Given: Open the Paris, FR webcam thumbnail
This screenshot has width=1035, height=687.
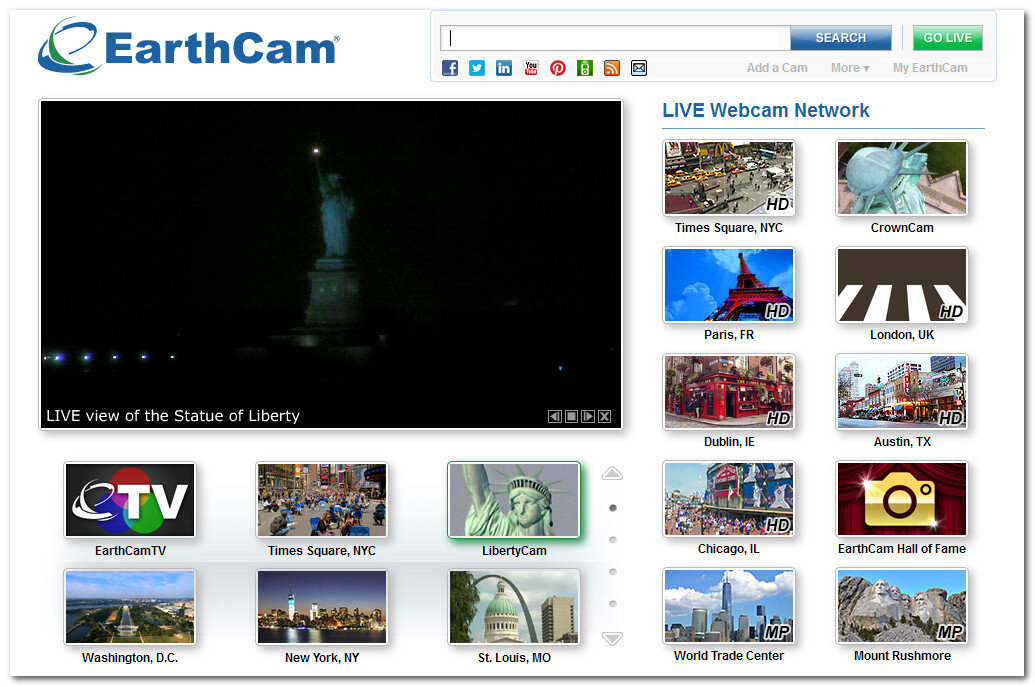Looking at the screenshot, I should [729, 284].
